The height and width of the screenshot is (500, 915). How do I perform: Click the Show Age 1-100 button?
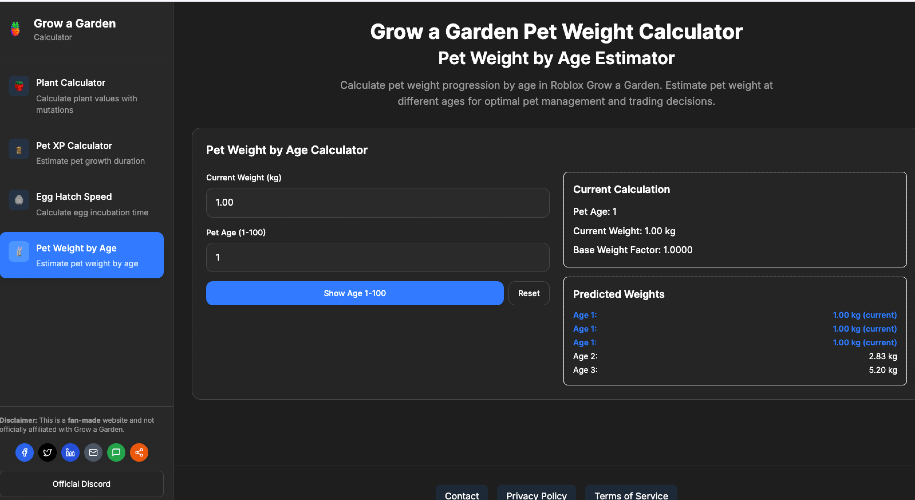coord(355,293)
